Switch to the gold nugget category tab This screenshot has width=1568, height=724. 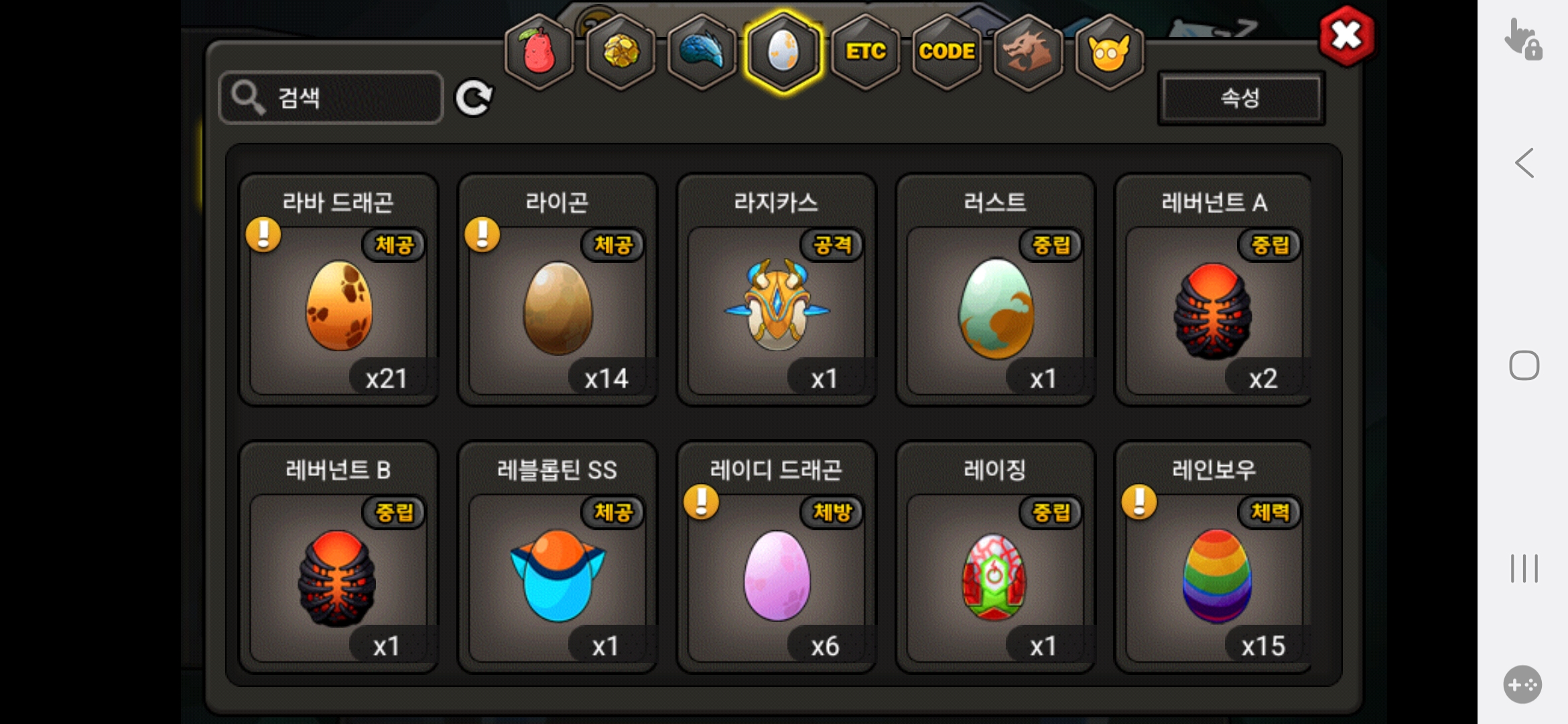click(621, 52)
